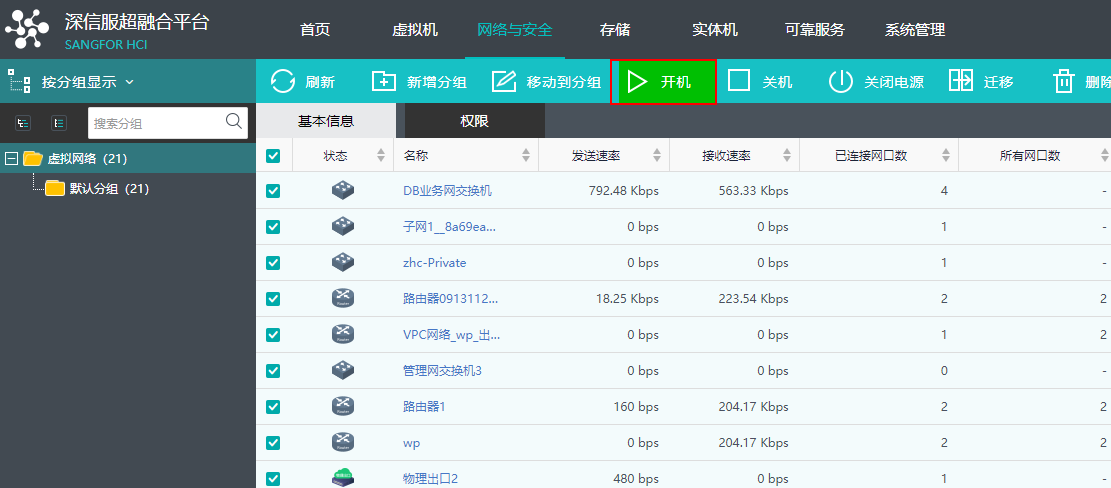Sort by 已连接网口数 column arrows
1111x488 pixels.
point(945,156)
